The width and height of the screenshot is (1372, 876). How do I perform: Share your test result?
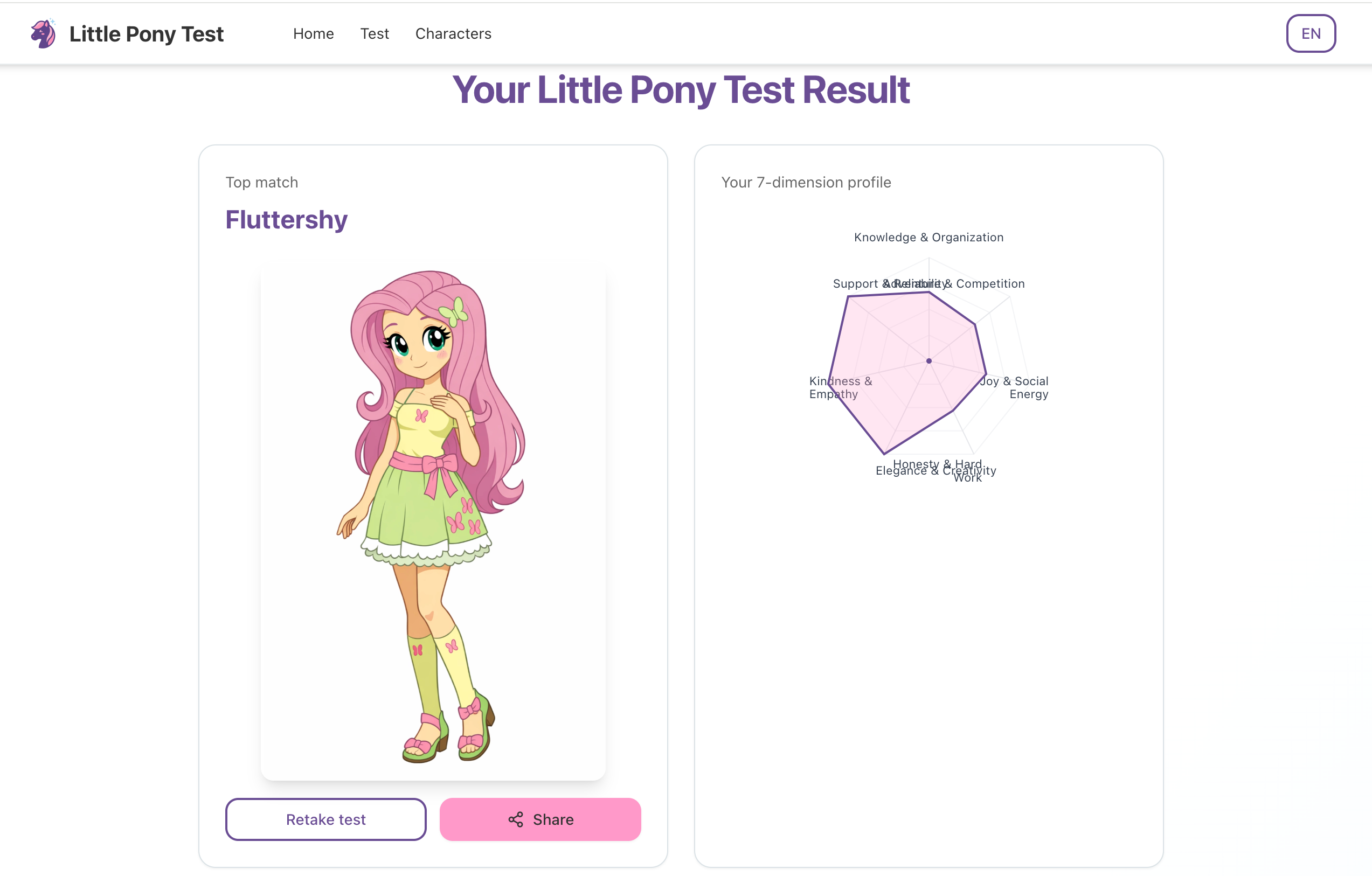tap(539, 819)
